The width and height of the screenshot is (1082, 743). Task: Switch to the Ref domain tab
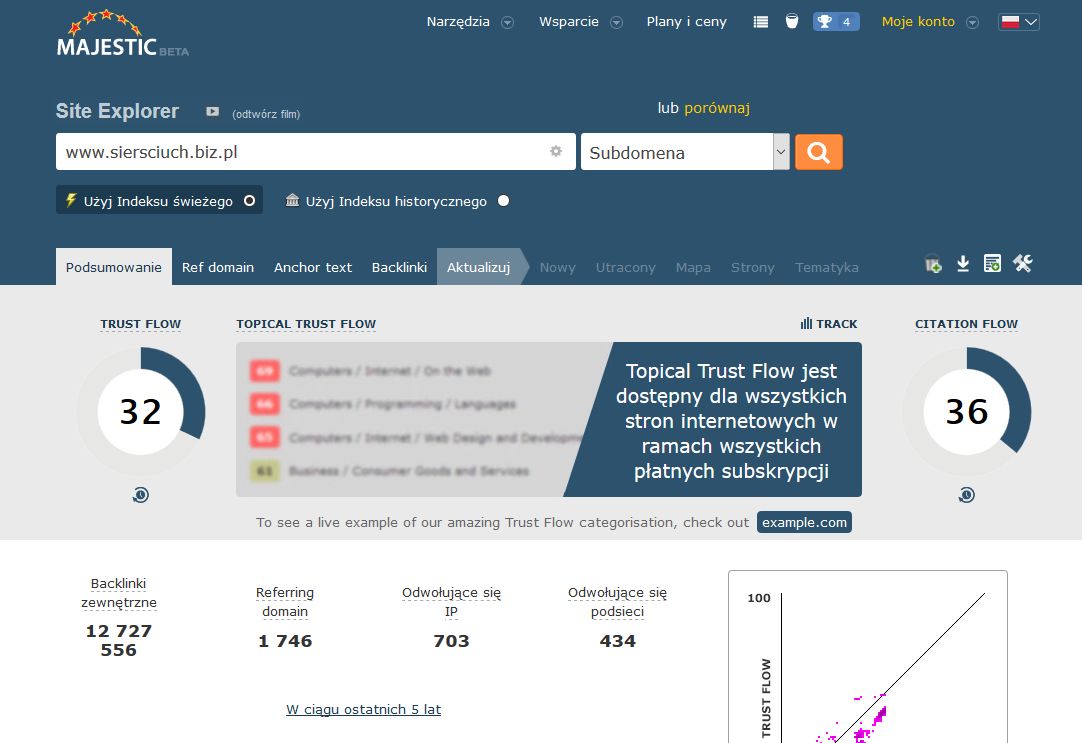(218, 267)
